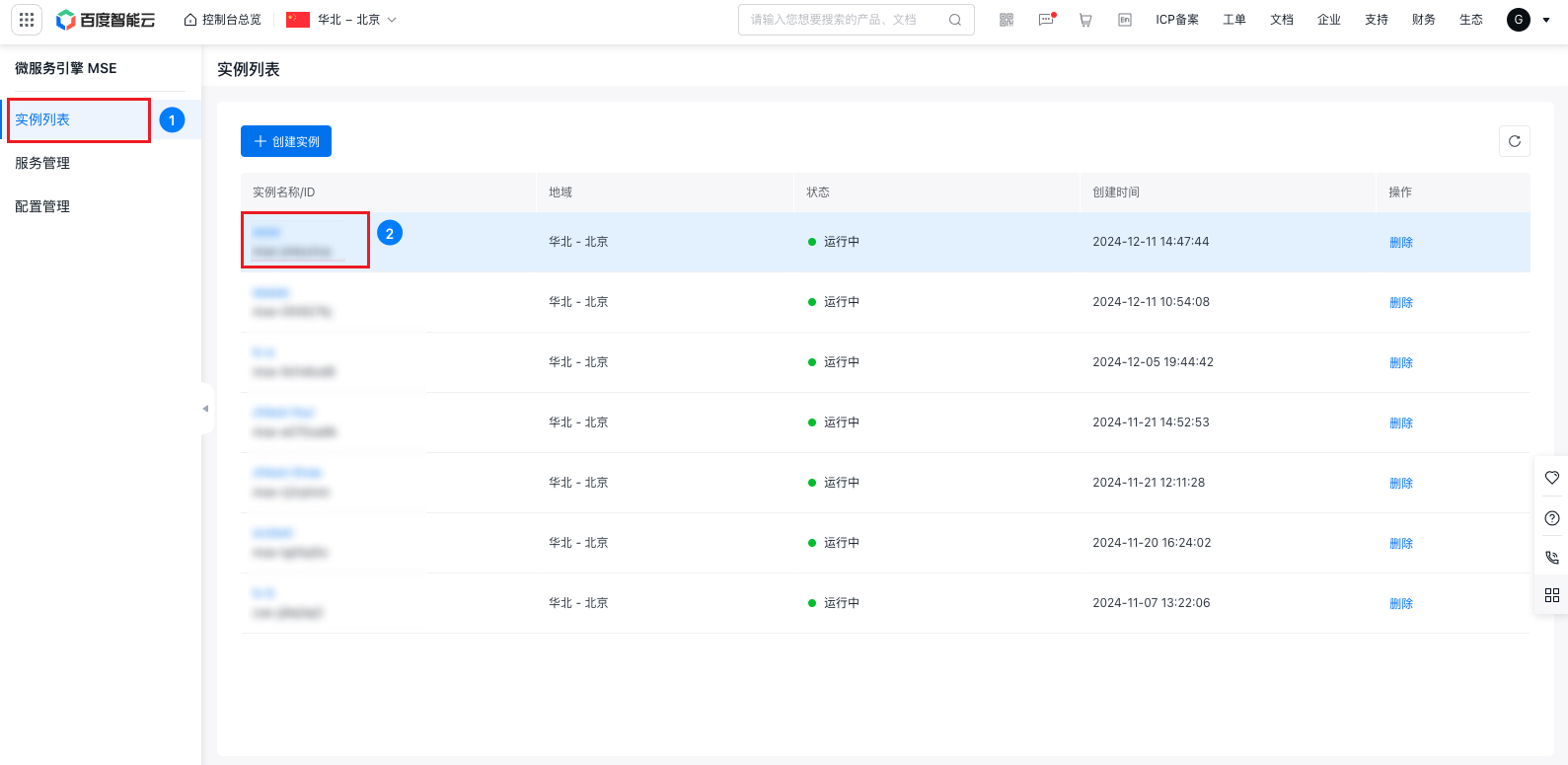Click 微服务引擎 MSE sidebar heading
Screen dimensions: 1568x765
[x=66, y=68]
